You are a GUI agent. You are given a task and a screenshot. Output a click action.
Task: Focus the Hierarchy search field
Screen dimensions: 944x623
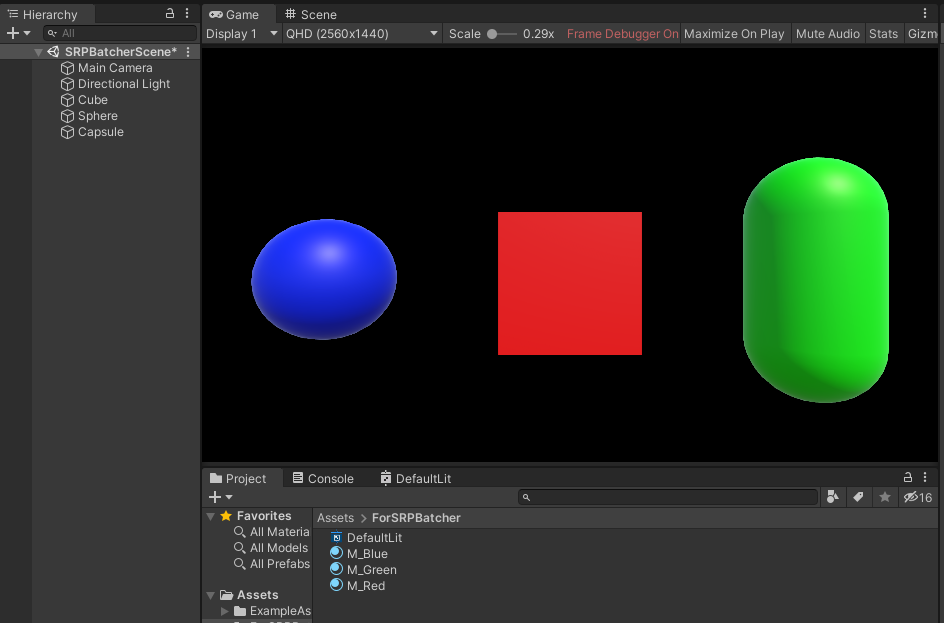pos(120,34)
